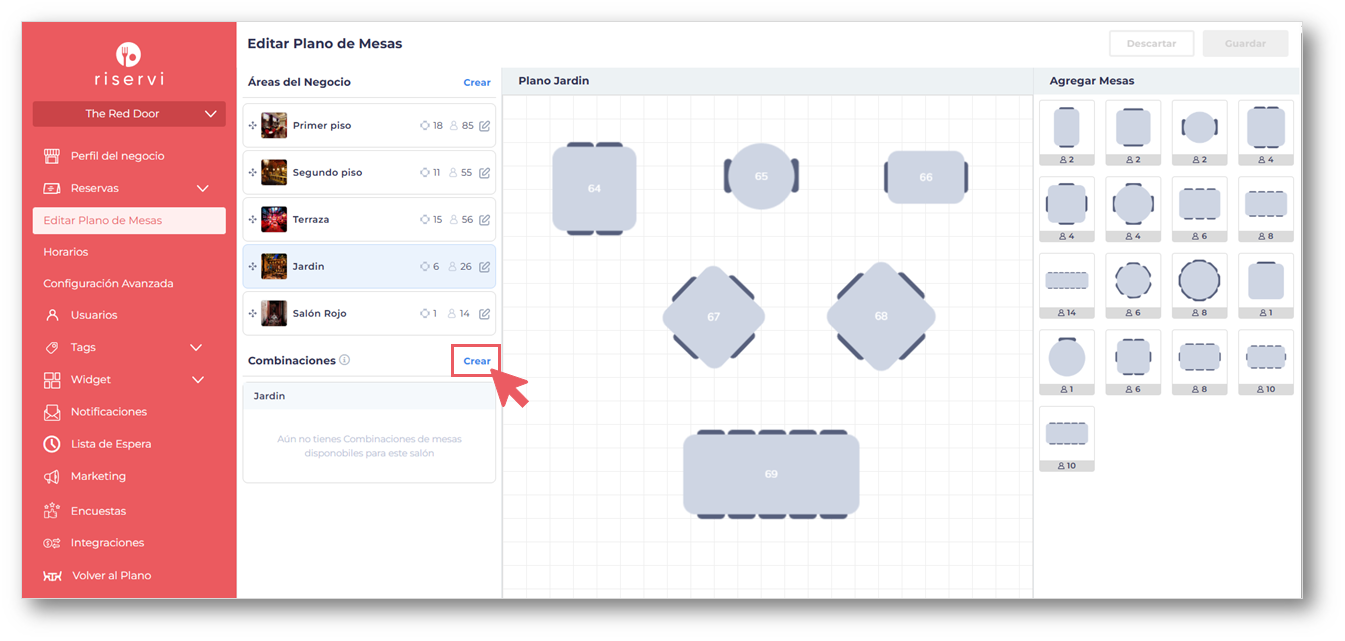The image size is (1345, 641).
Task: Open the Marketing megaphone entry
Action: (x=85, y=476)
